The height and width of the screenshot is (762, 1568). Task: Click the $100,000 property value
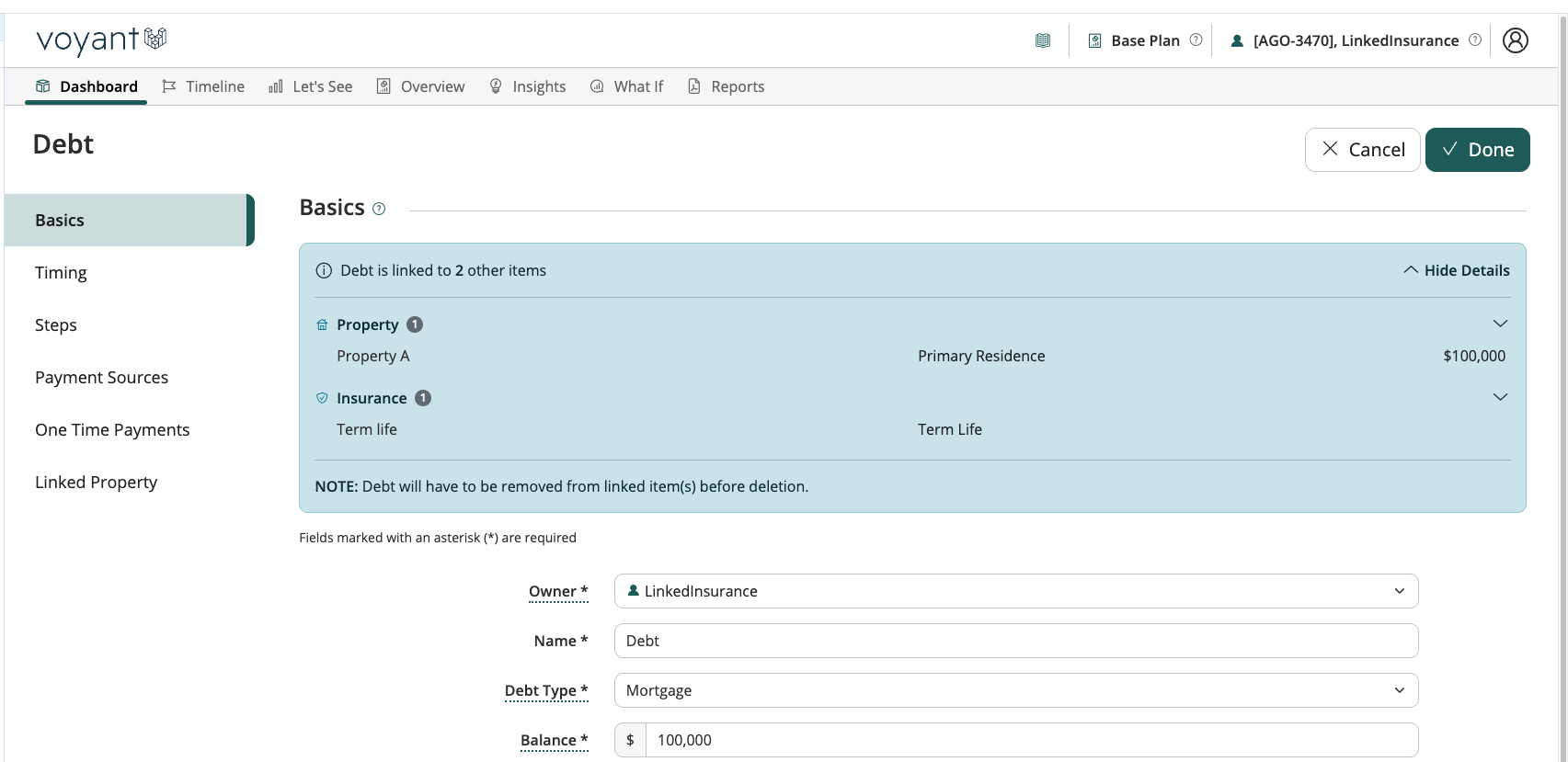1474,356
